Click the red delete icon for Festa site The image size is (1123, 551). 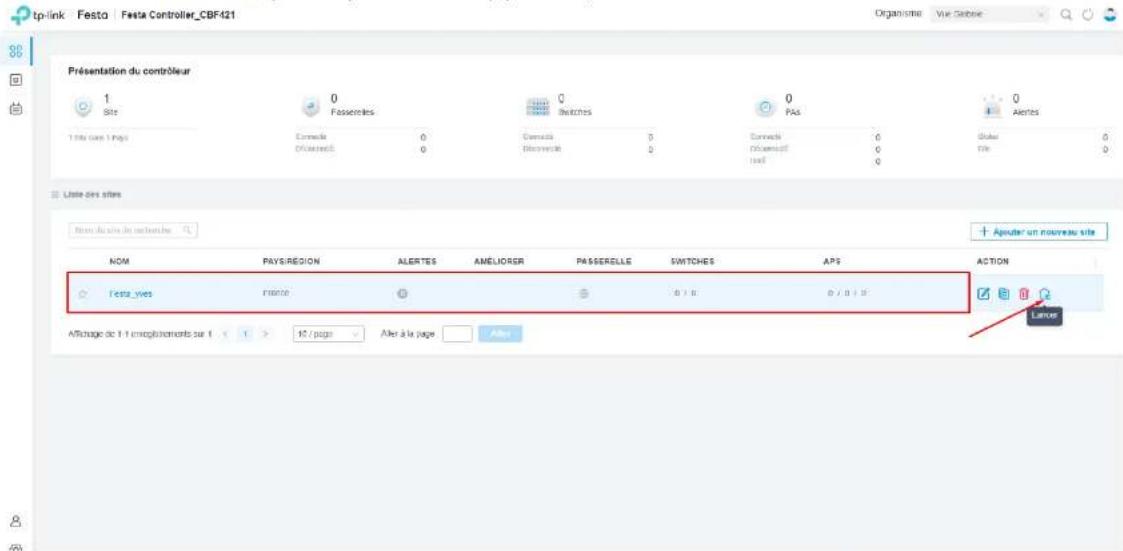tap(1024, 293)
